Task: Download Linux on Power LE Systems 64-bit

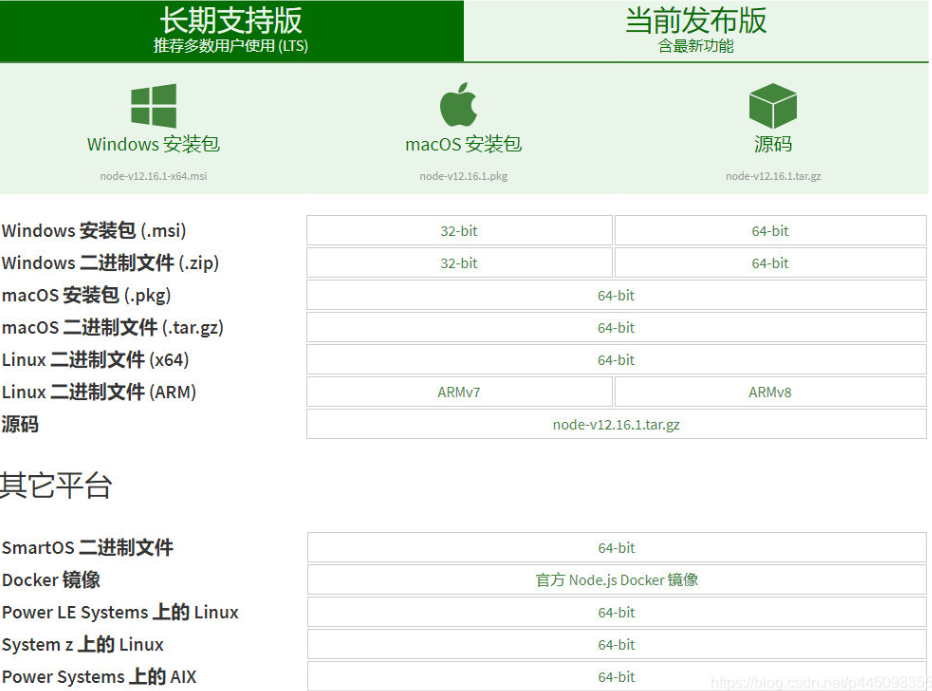Action: coord(616,612)
